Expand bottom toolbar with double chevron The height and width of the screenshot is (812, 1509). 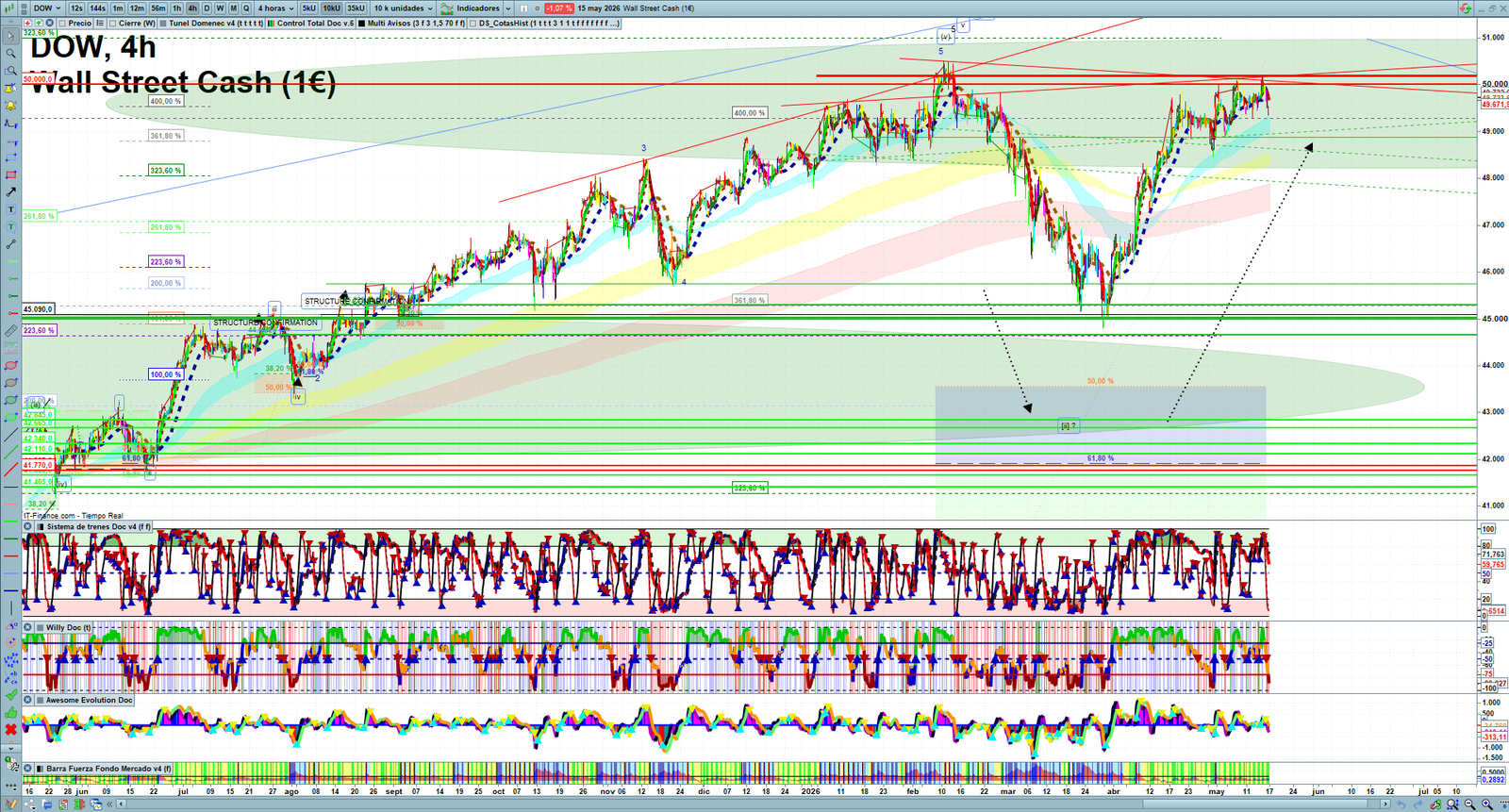pyautogui.click(x=109, y=804)
